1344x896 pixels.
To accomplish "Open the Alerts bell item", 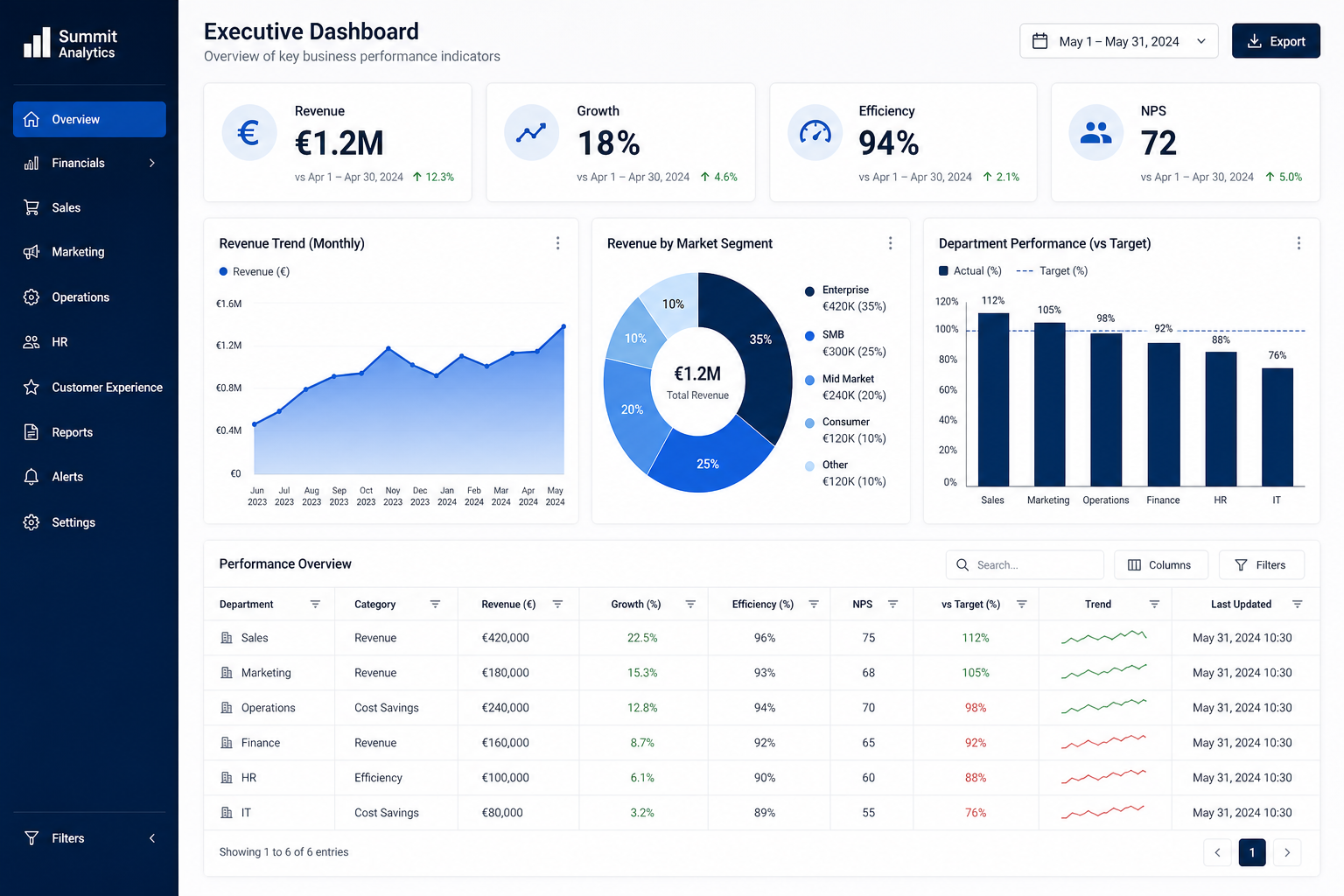I will 89,477.
